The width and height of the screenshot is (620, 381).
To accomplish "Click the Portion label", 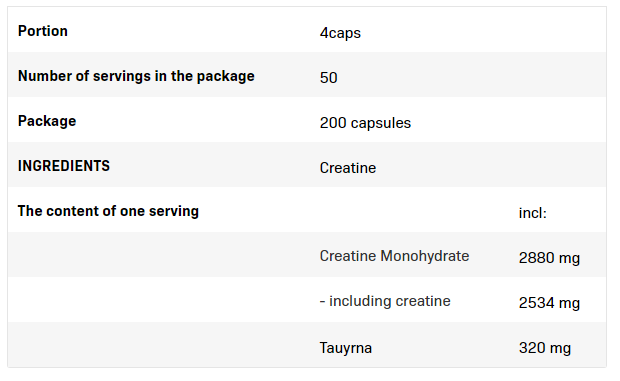I will point(43,31).
